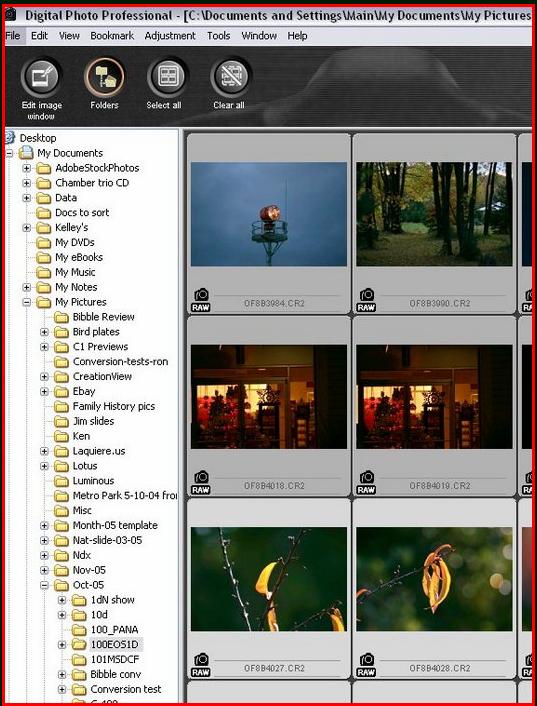Expand the AdobeStockPhotos folder
The width and height of the screenshot is (537, 706).
(27, 169)
